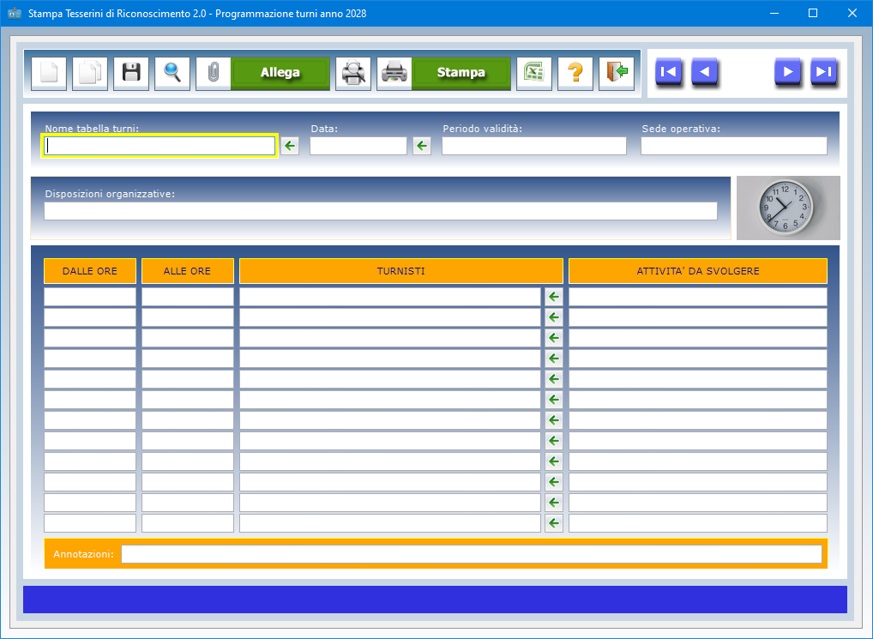
Task: Open print preview from the toolbar
Action: click(353, 73)
